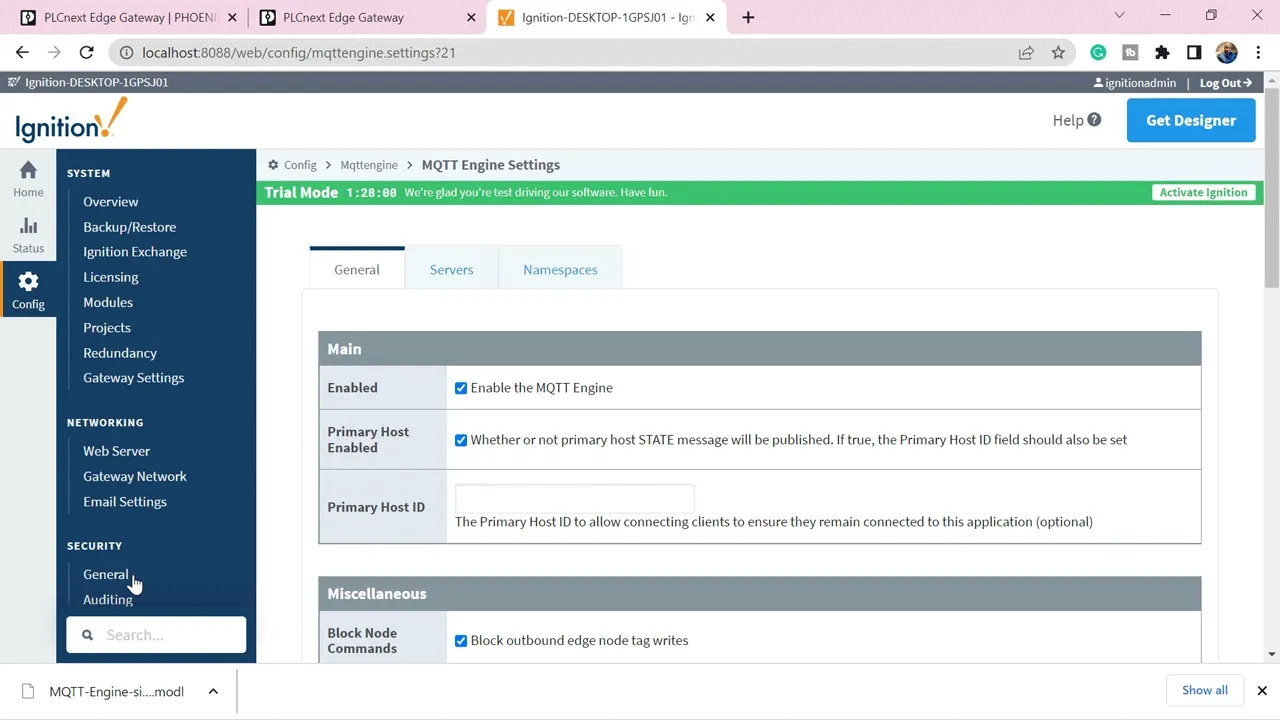Click Activate Ignition button
Screen dimensions: 1280x720
coord(1203,192)
